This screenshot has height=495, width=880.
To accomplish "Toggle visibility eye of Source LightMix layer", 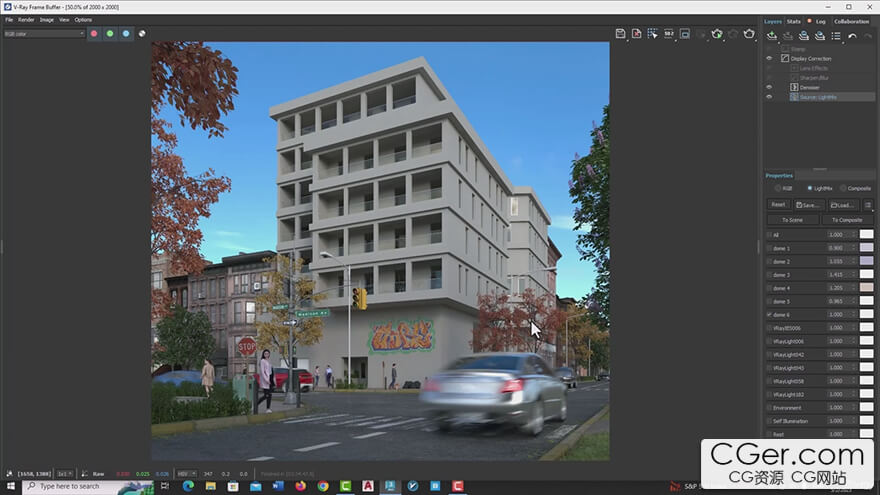I will pyautogui.click(x=769, y=97).
